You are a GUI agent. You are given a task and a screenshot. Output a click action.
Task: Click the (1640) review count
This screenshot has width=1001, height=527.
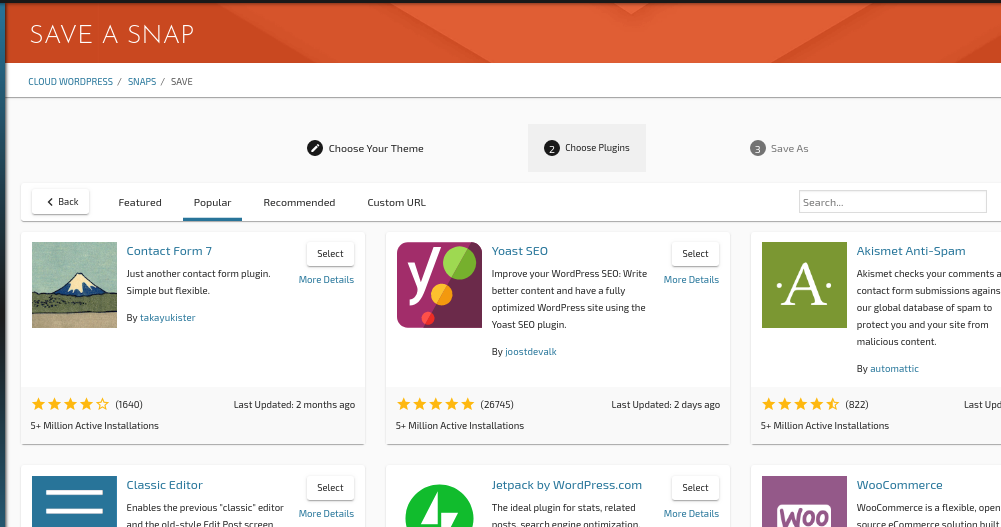click(x=129, y=405)
